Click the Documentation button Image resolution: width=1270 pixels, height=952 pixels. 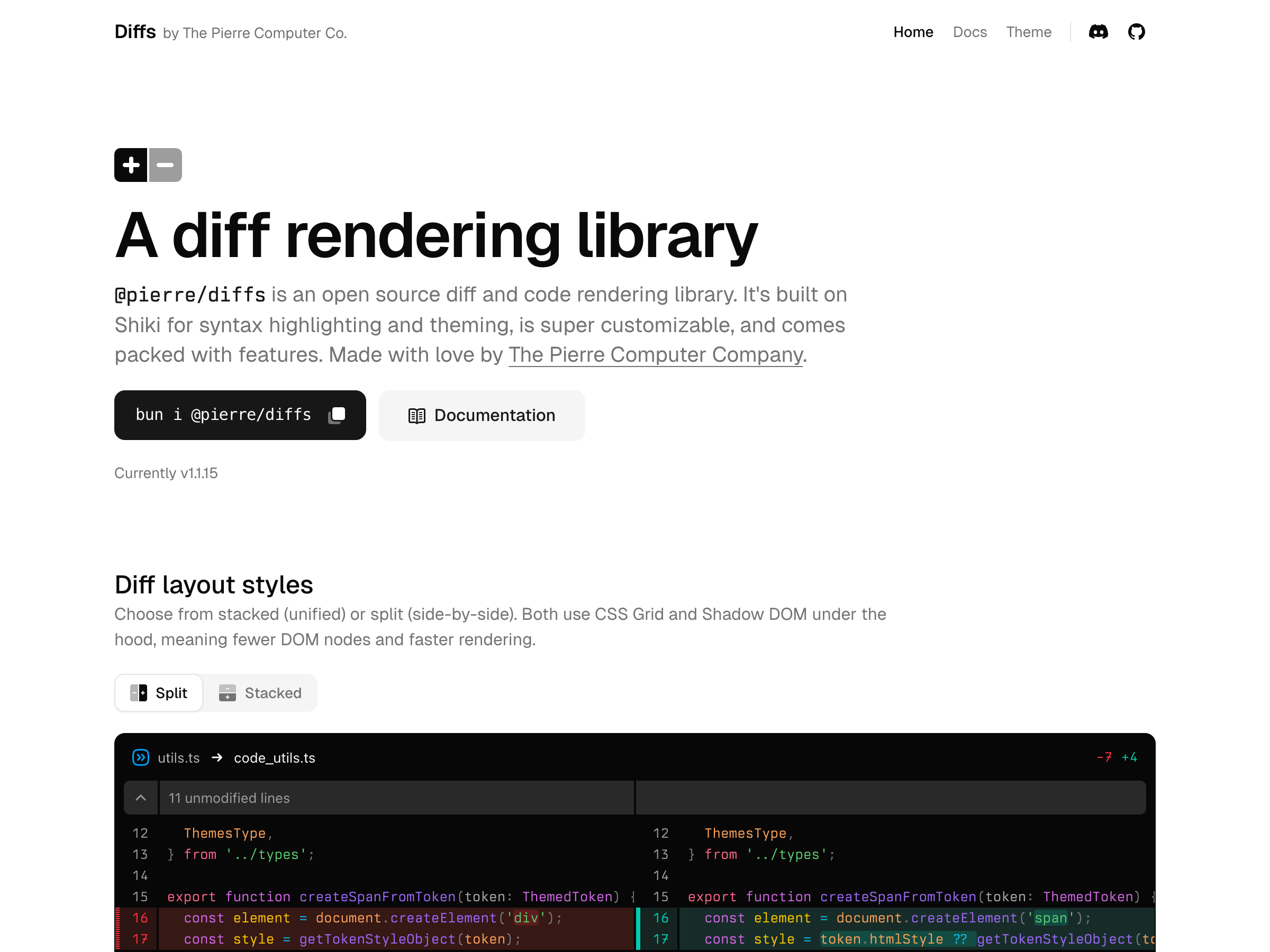tap(494, 416)
